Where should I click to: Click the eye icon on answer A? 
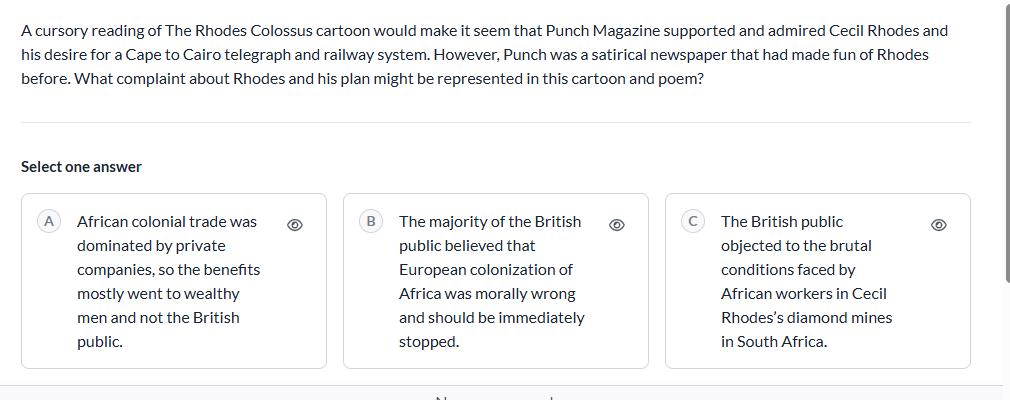295,225
